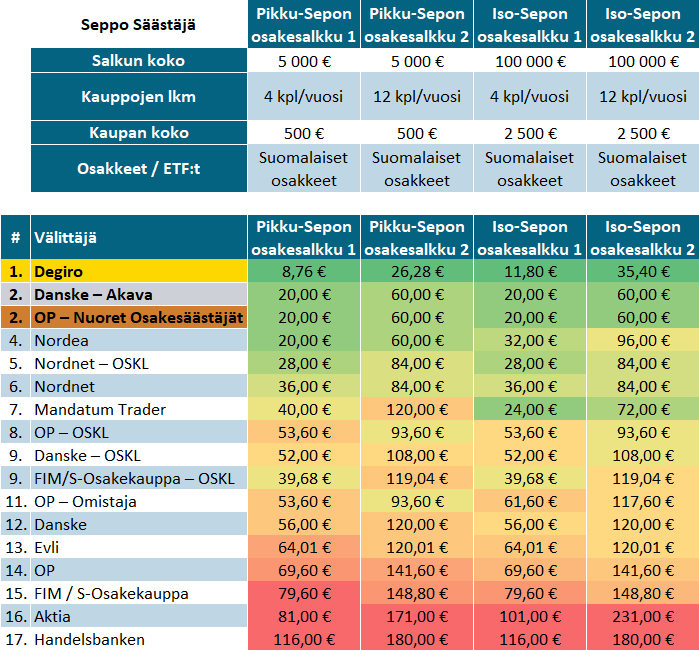Select the 'Nordea' broker cell

pos(139,341)
